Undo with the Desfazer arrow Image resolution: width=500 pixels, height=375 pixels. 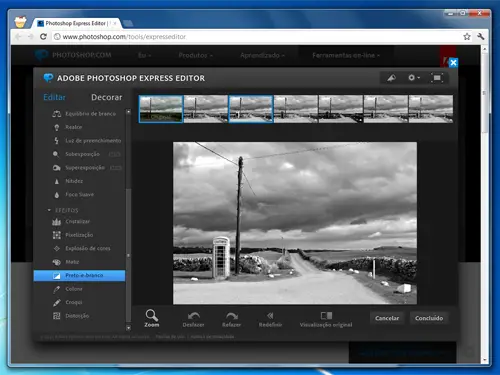[193, 319]
